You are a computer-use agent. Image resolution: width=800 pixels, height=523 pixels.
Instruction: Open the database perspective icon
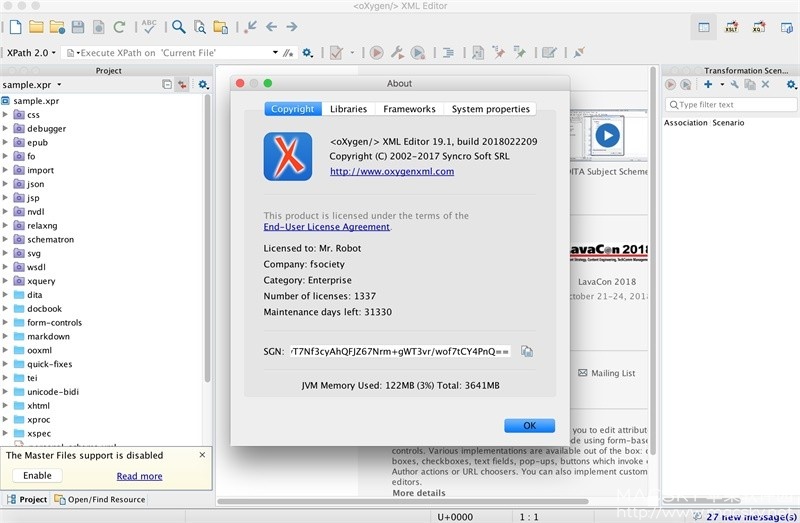[x=786, y=27]
